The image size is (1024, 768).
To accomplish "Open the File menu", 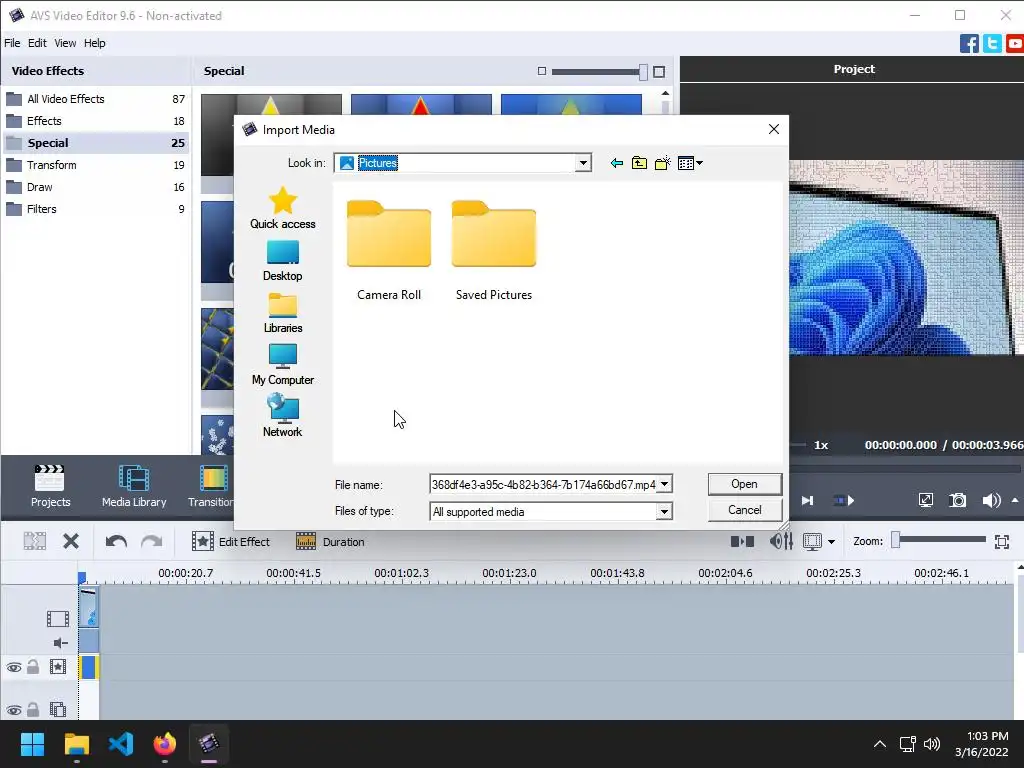I will (x=12, y=43).
